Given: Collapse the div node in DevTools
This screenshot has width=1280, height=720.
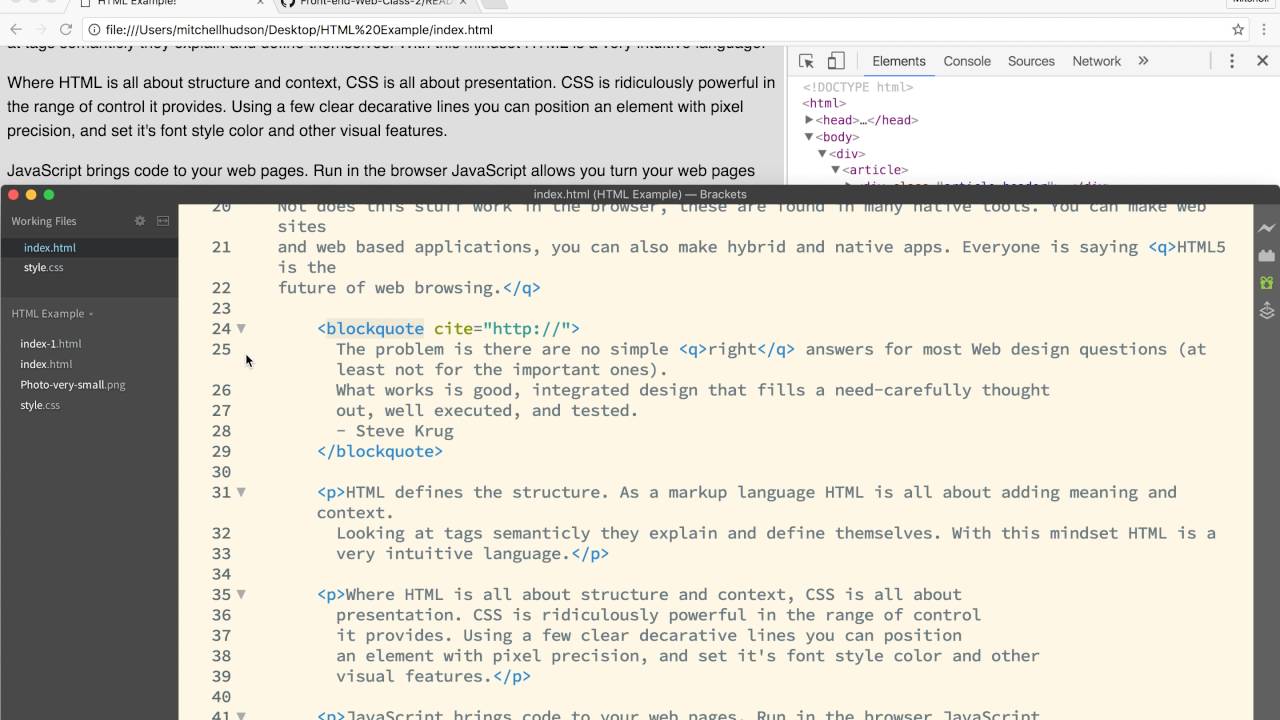Looking at the screenshot, I should click(822, 154).
